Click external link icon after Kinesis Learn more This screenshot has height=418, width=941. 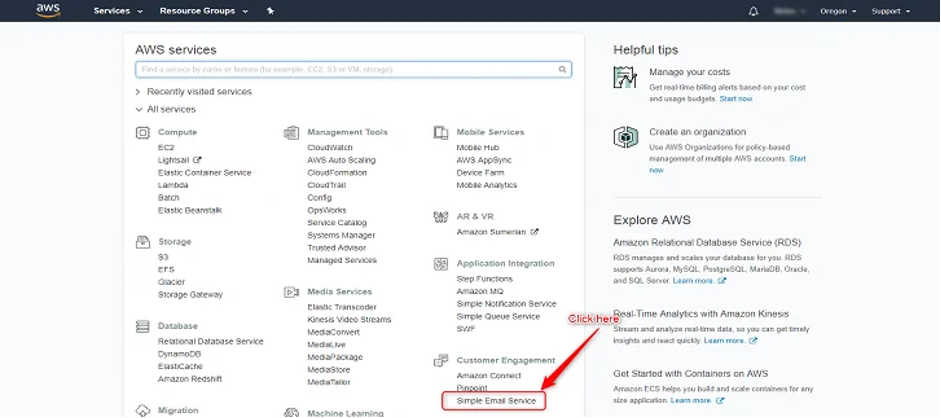753,341
